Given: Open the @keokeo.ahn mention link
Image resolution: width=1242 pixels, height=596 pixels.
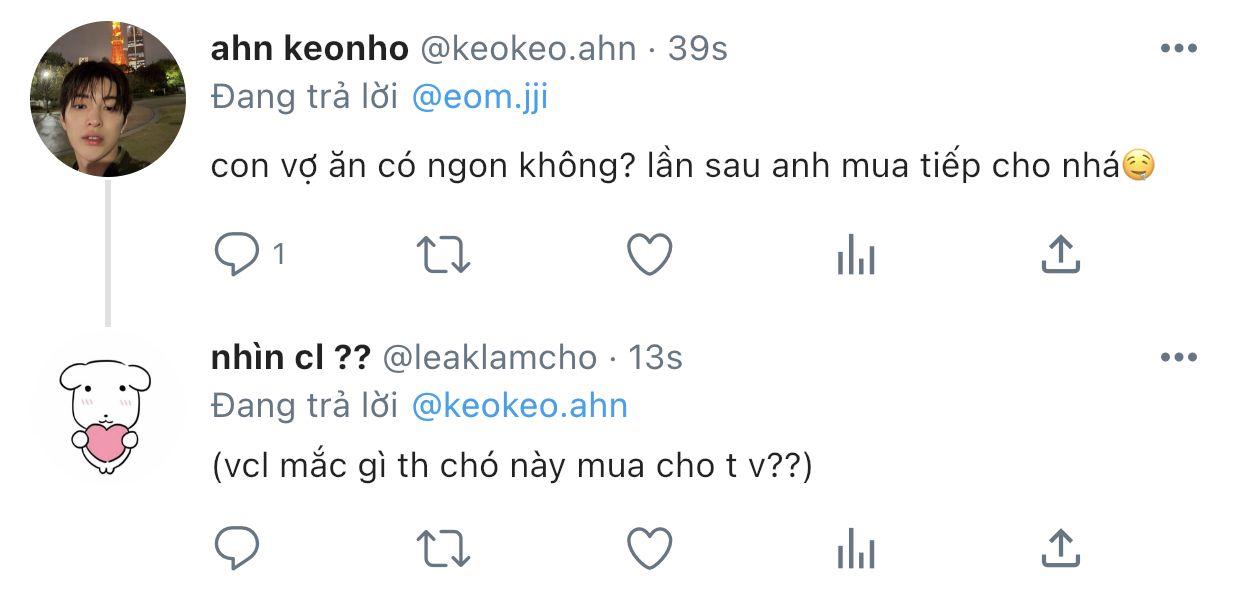Looking at the screenshot, I should click(x=520, y=405).
